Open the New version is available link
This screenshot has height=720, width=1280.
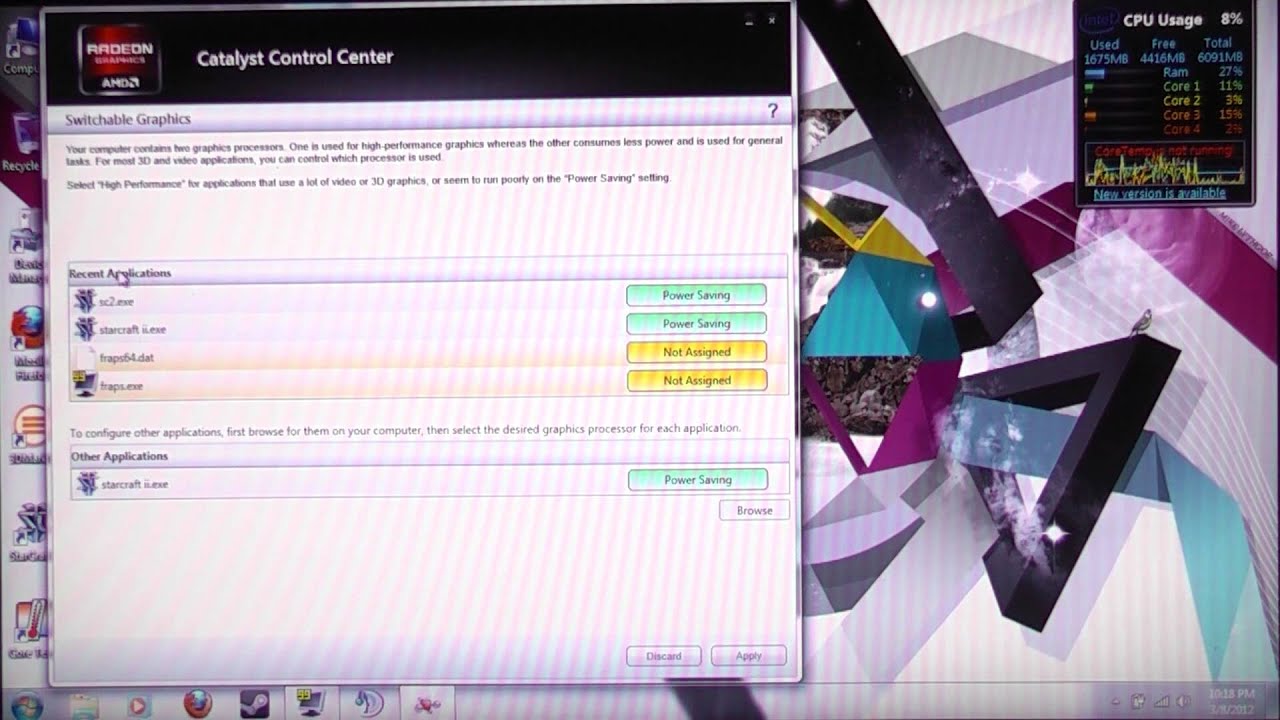point(1159,194)
